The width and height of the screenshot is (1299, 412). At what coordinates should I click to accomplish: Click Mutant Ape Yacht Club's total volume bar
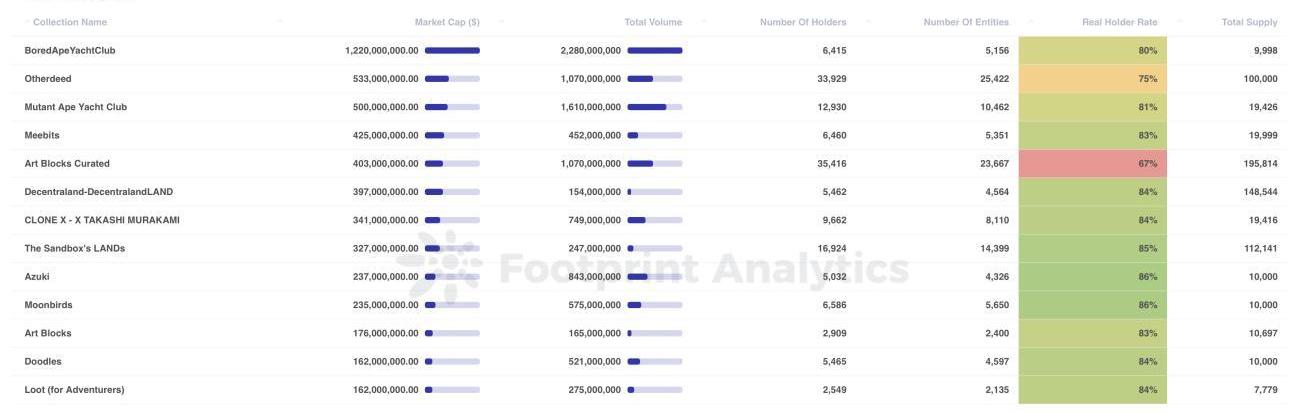(x=654, y=107)
